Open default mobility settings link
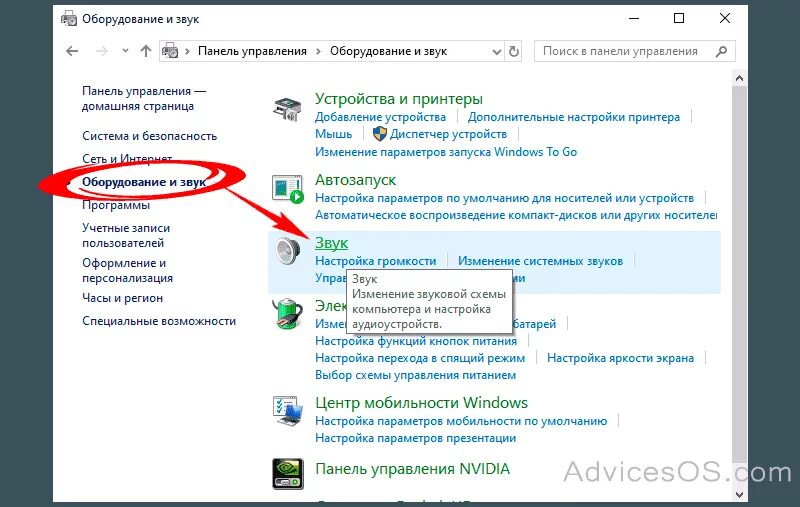The height and width of the screenshot is (507, 800). (x=461, y=421)
